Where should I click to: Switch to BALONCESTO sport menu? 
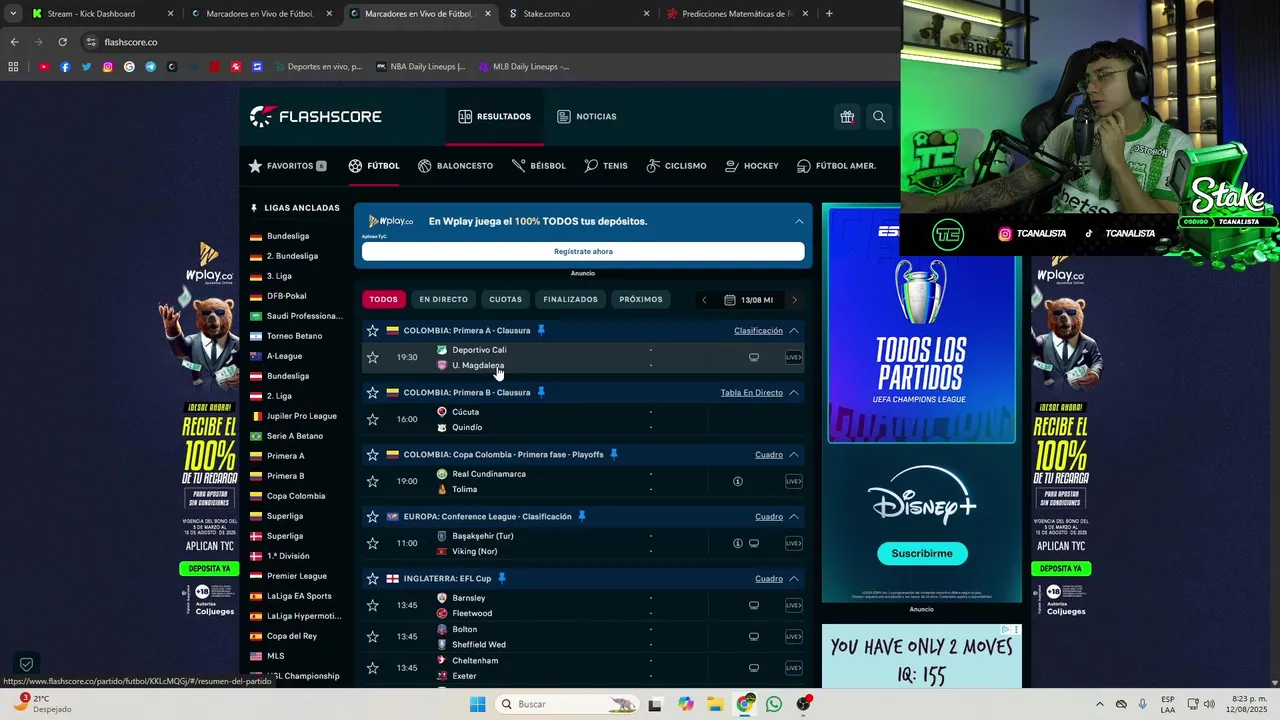pos(455,166)
